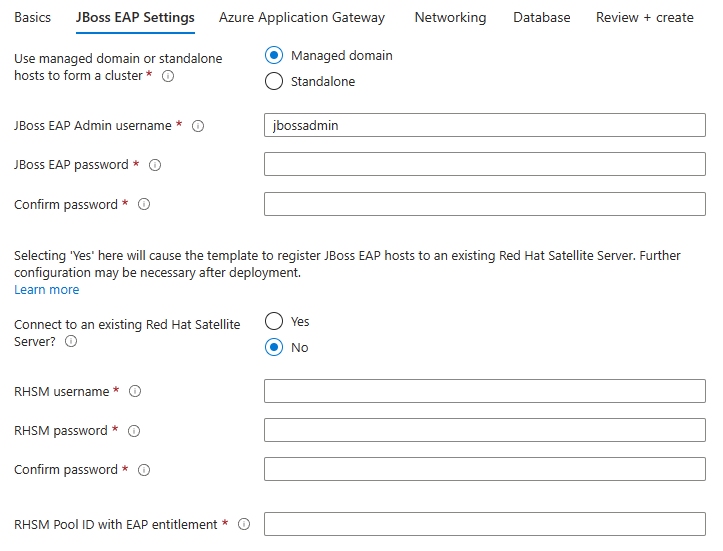Focus Confirm password field under JBoss EAP password
Screen dimensions: 723x551
(485, 204)
